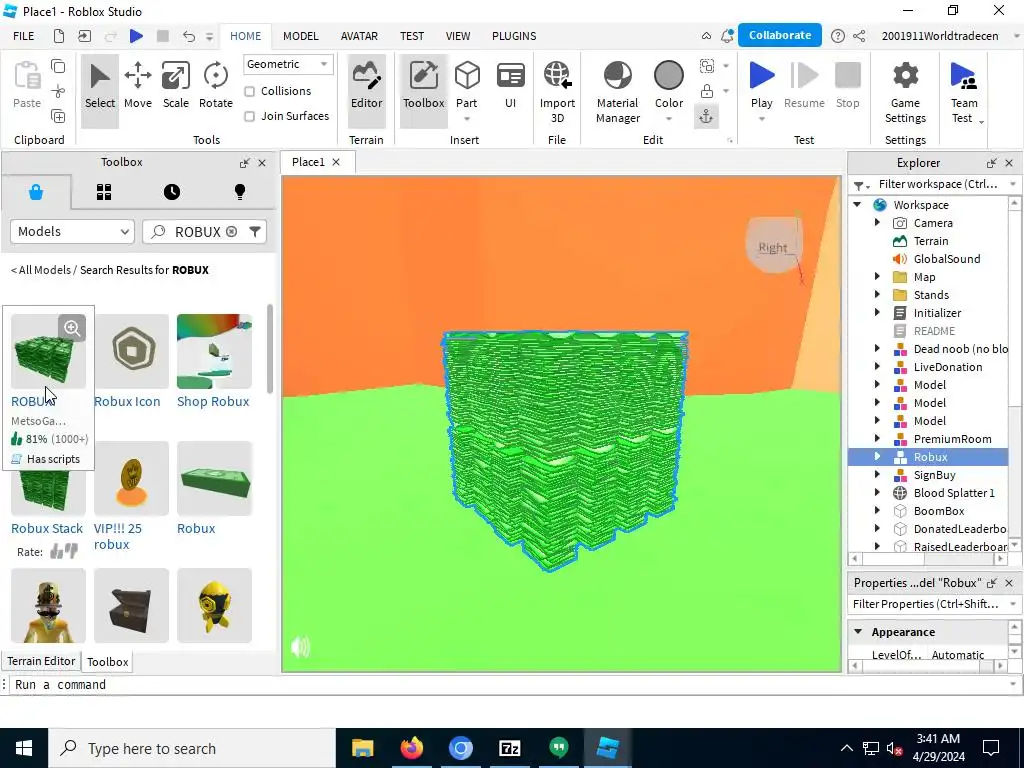
Task: Choose the Rotate tool
Action: click(x=216, y=86)
